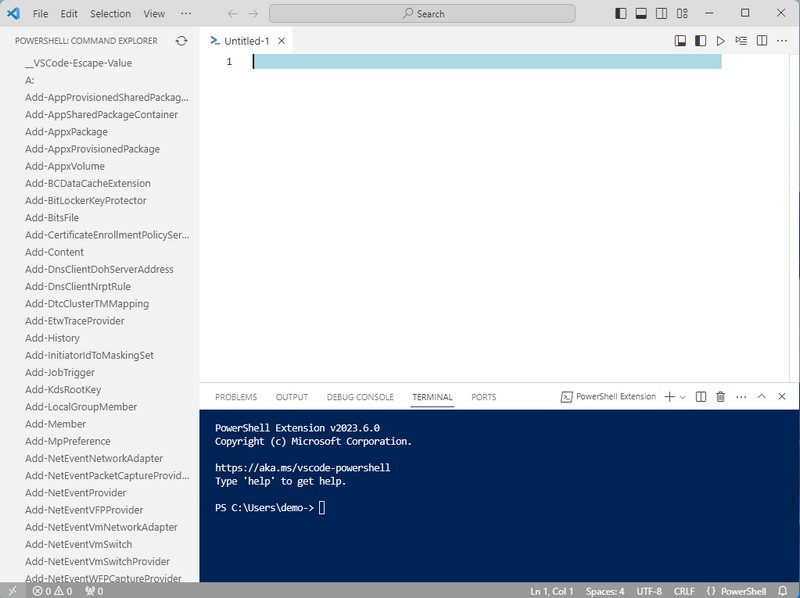Run selection in editor toolbar

pos(741,41)
